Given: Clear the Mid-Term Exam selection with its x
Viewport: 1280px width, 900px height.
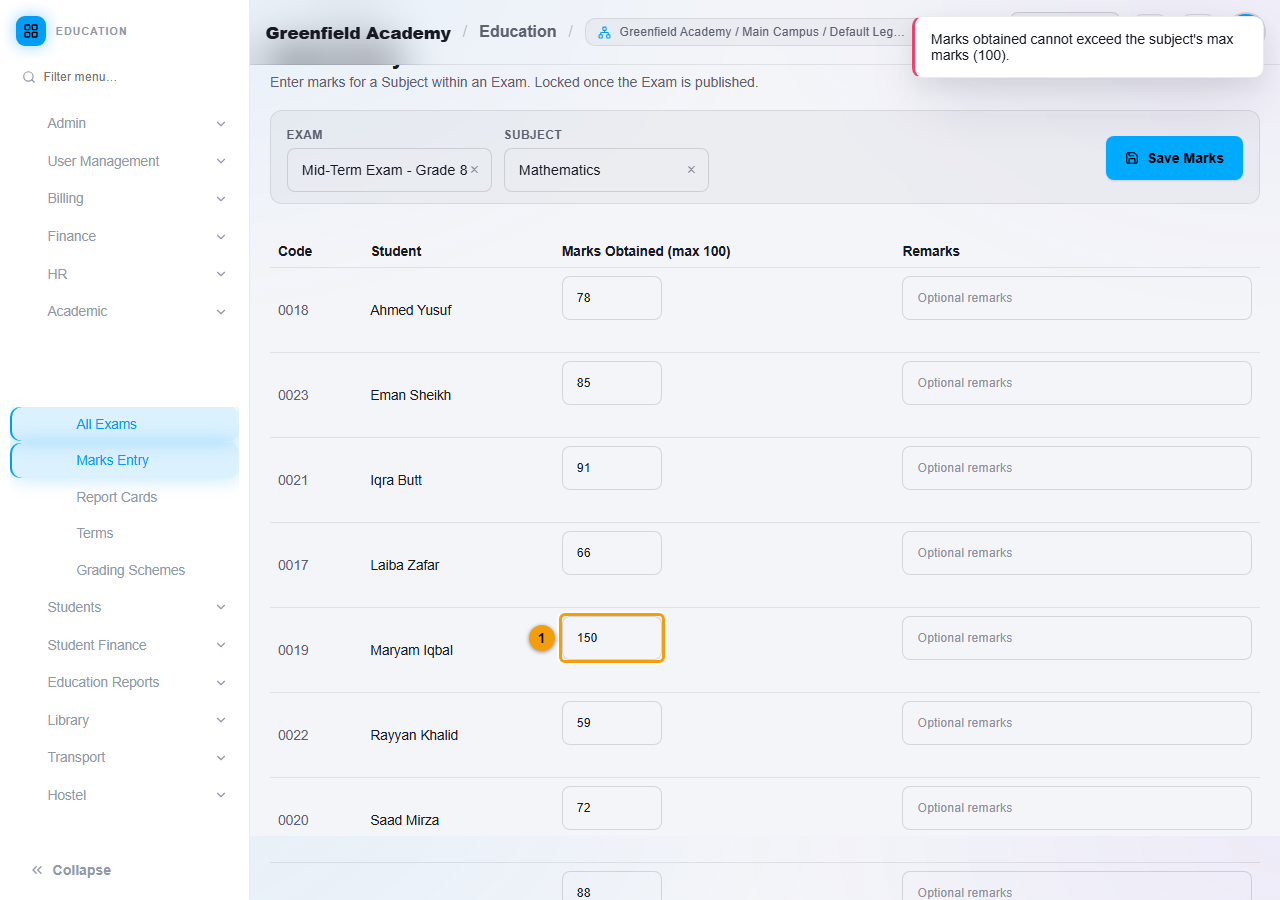Looking at the screenshot, I should 474,170.
